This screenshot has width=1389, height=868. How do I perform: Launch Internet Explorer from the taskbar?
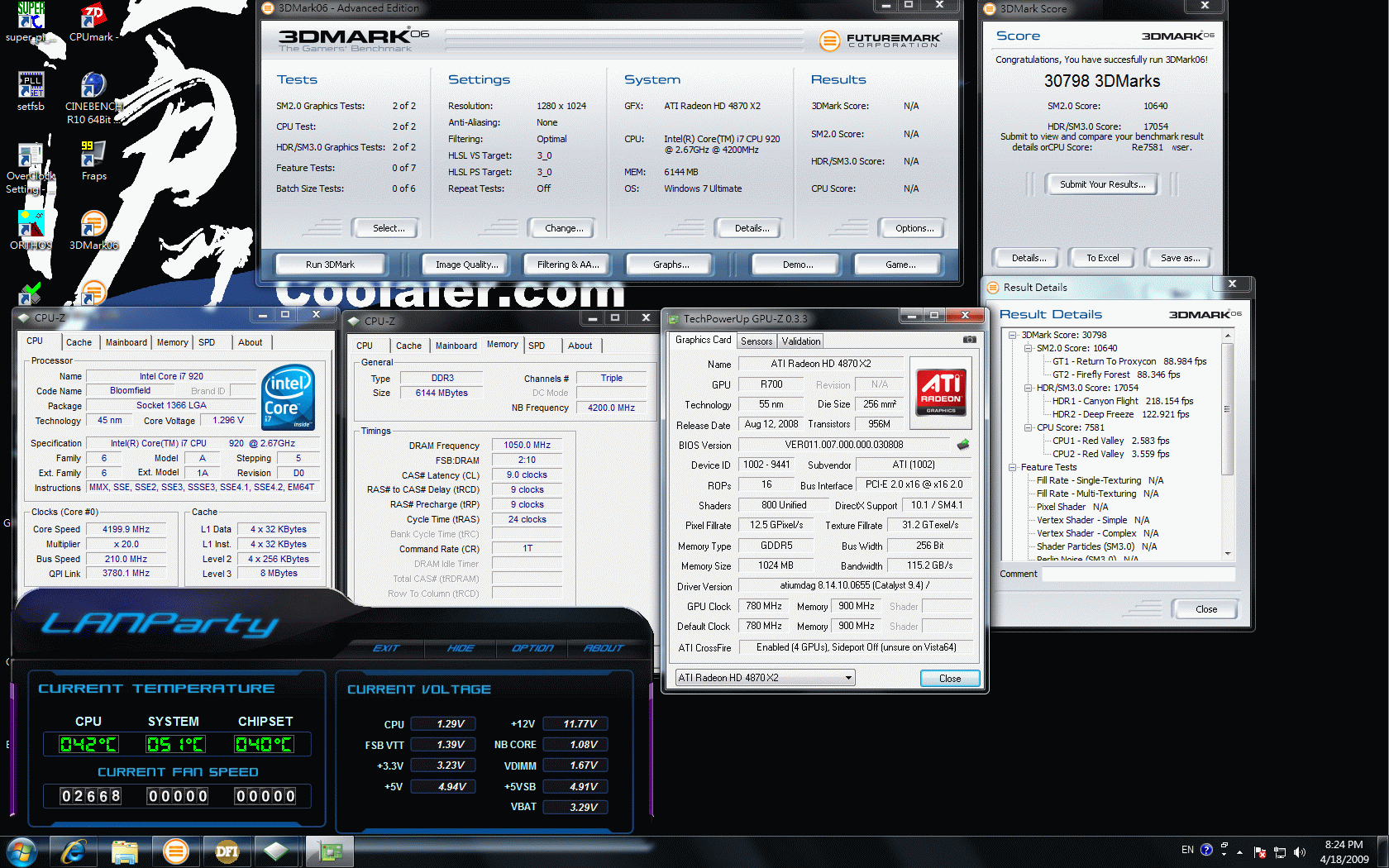click(74, 851)
